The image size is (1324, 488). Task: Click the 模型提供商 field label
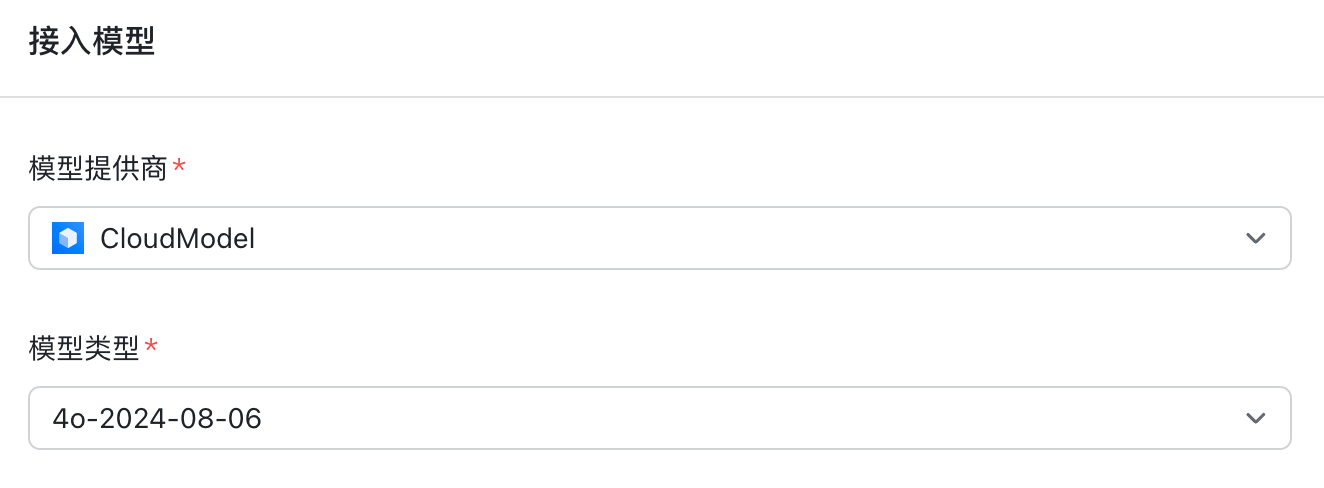[98, 168]
